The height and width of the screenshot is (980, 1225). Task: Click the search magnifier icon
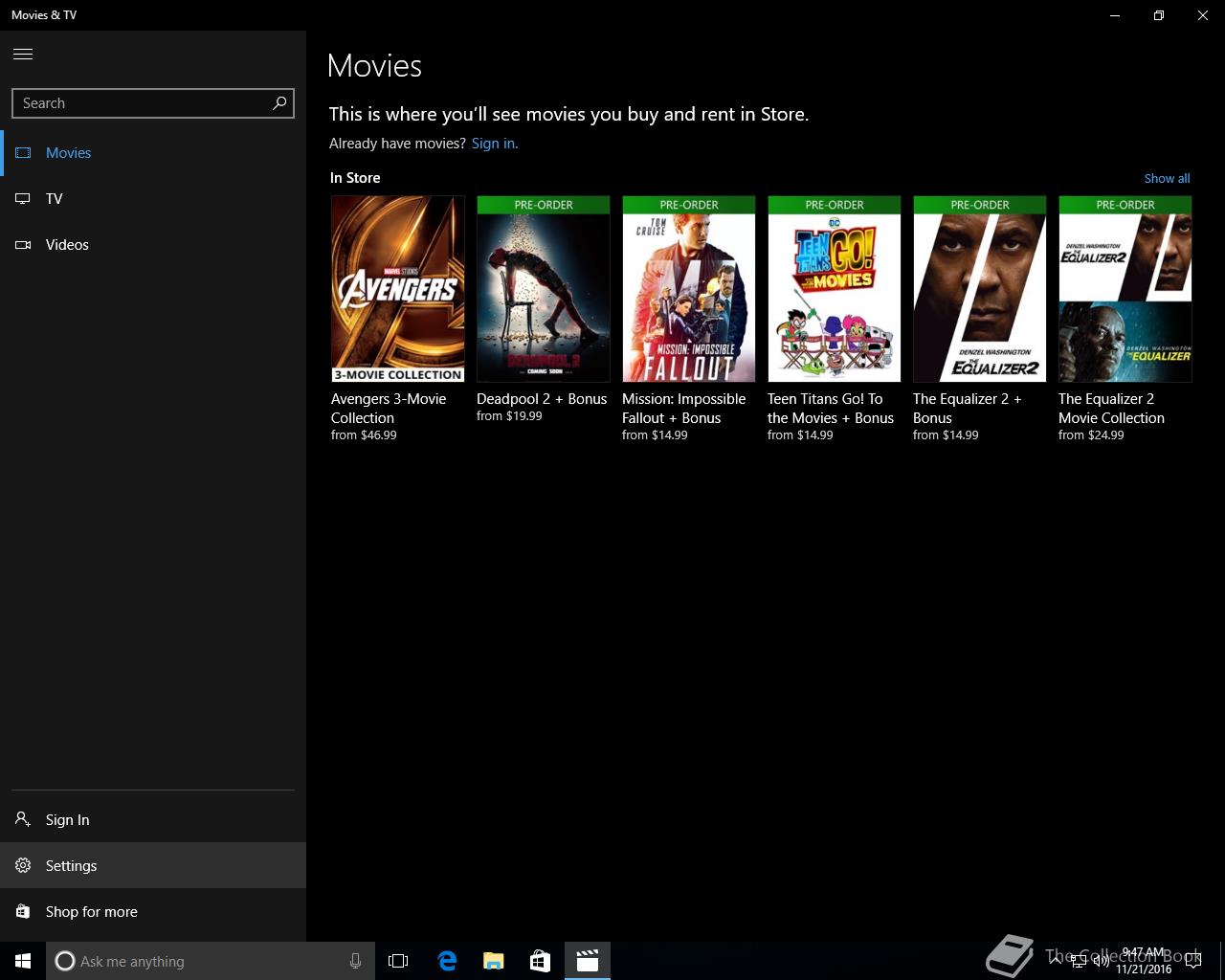pyautogui.click(x=279, y=102)
